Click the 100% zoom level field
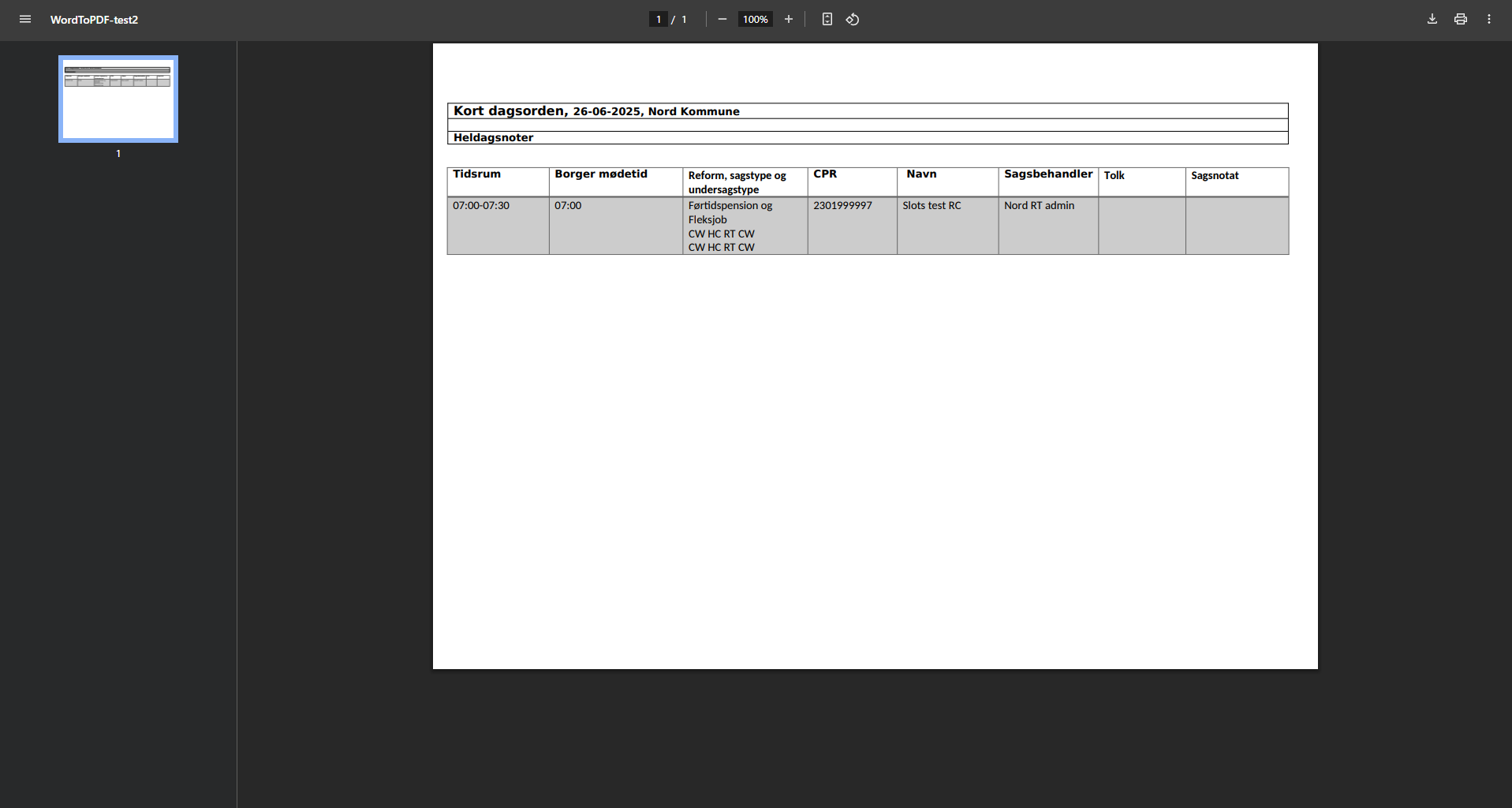The width and height of the screenshot is (1512, 808). tap(755, 20)
